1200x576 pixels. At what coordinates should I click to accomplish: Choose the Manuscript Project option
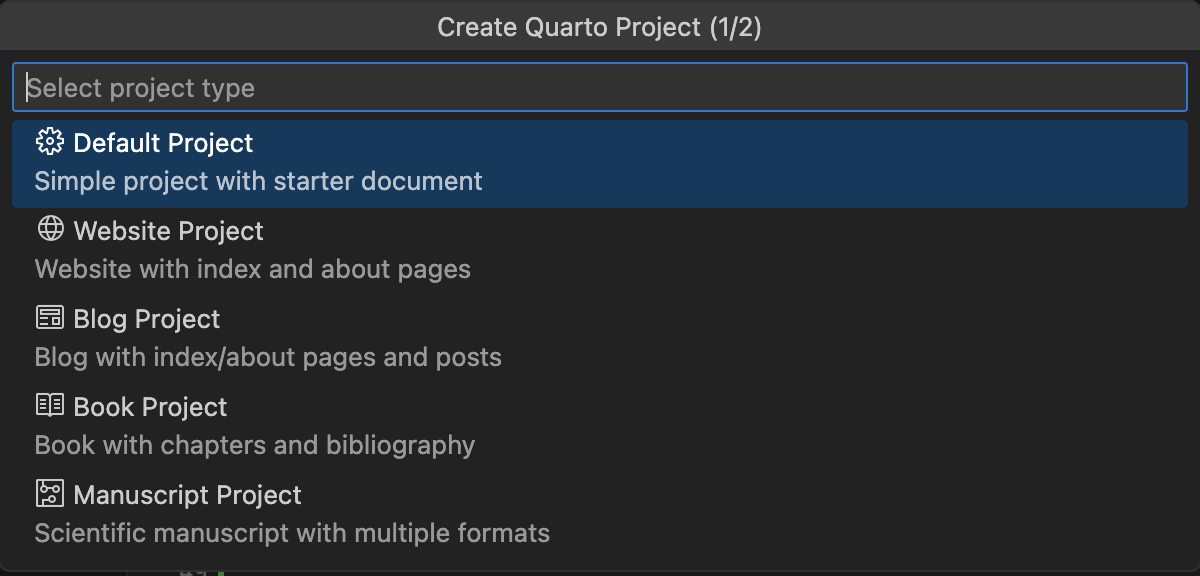tap(600, 514)
